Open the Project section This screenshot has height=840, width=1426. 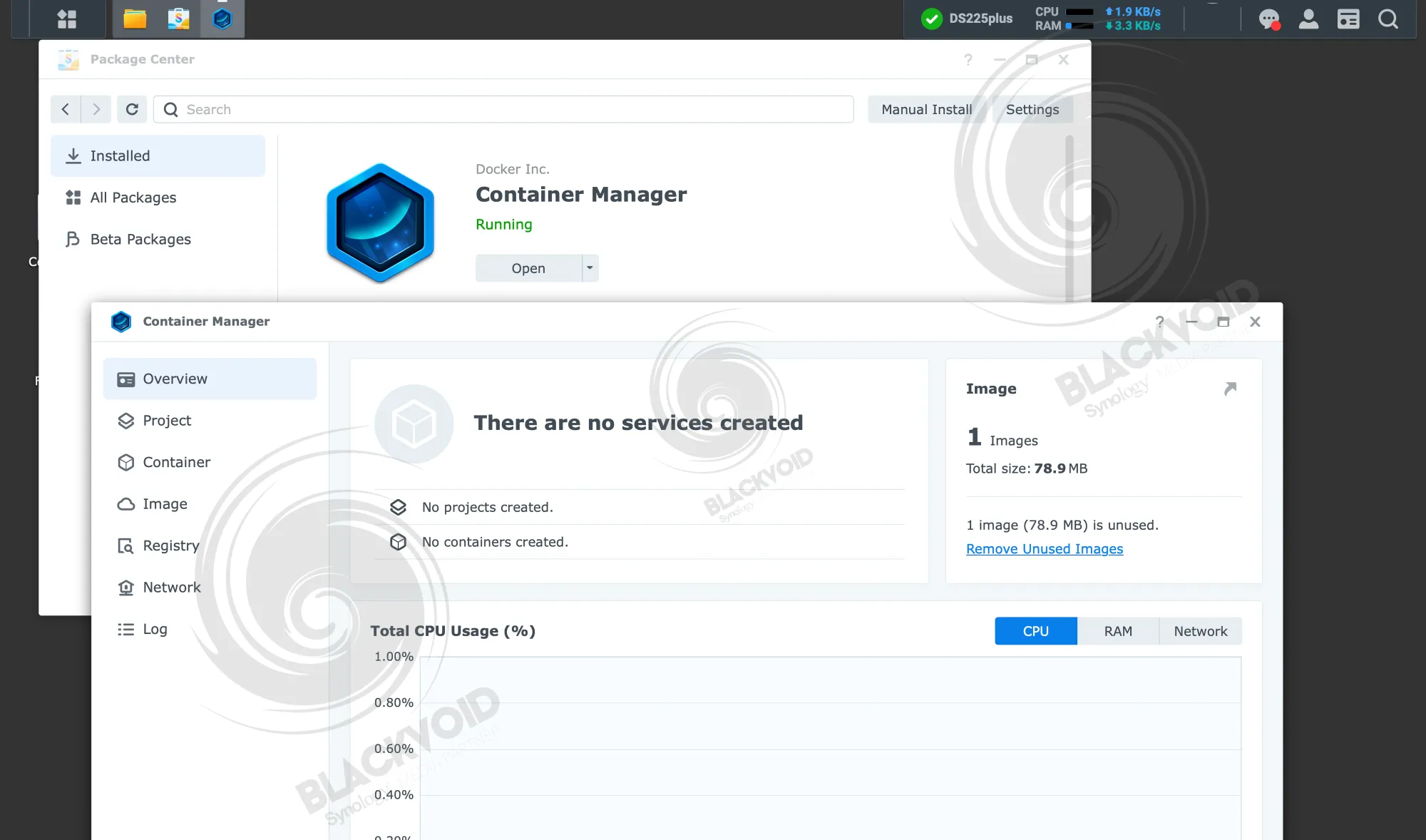point(210,421)
